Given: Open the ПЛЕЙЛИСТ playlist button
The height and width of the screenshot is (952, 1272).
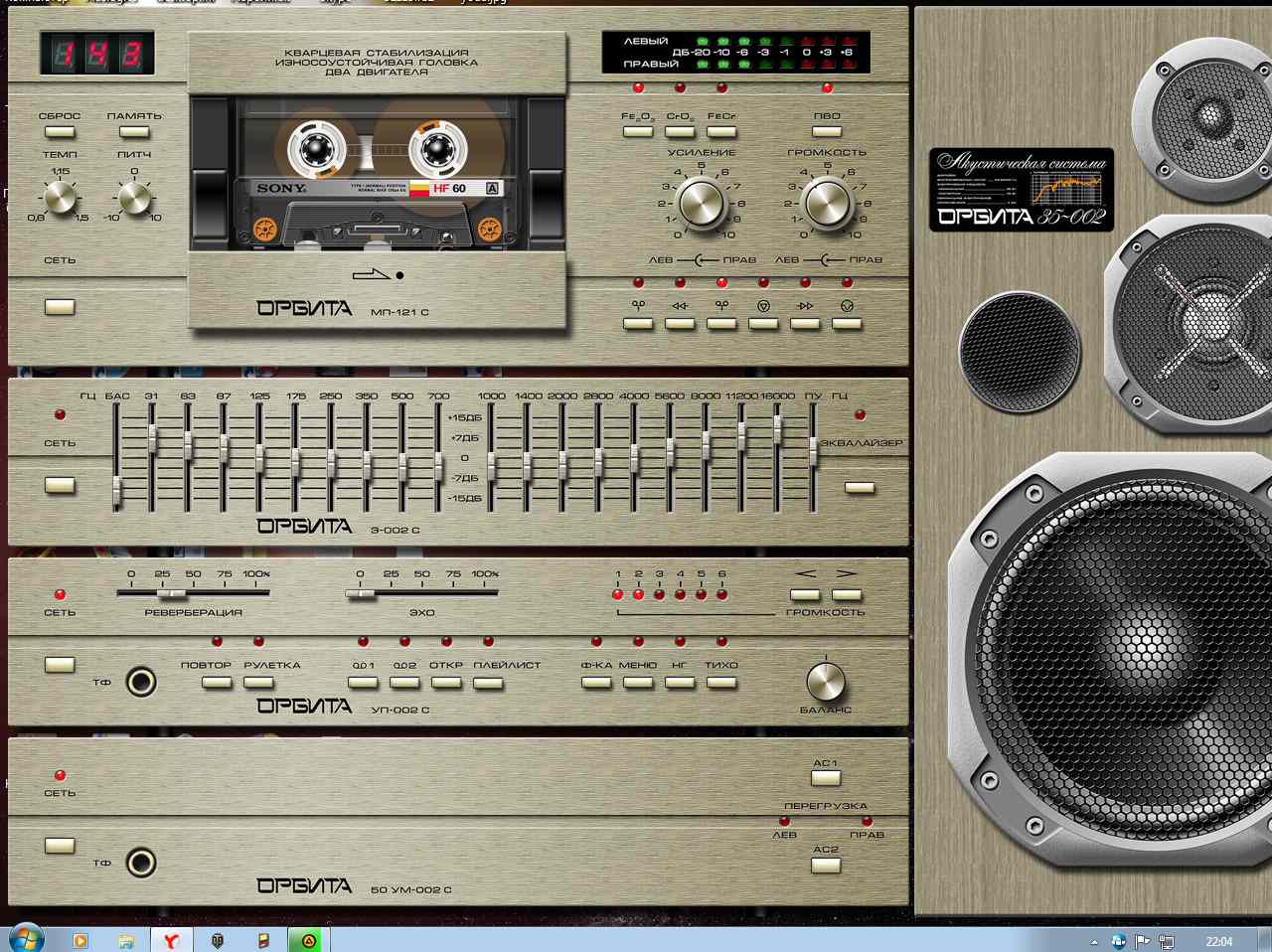Looking at the screenshot, I should 488,683.
